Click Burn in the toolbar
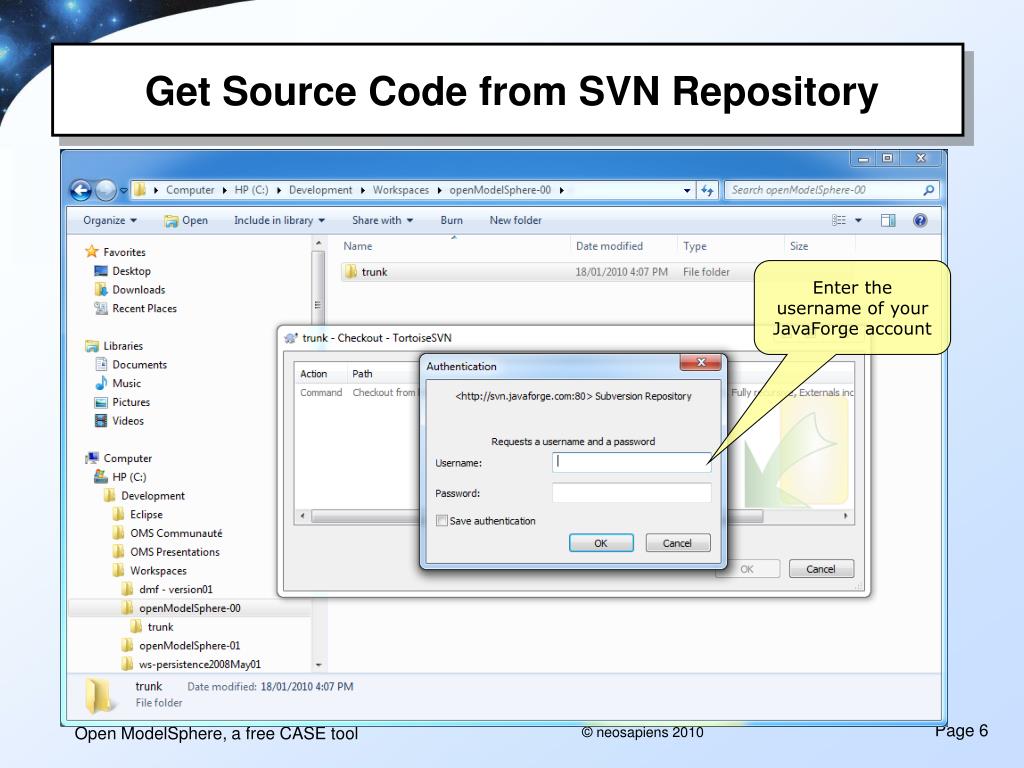1024x768 pixels. pos(451,221)
